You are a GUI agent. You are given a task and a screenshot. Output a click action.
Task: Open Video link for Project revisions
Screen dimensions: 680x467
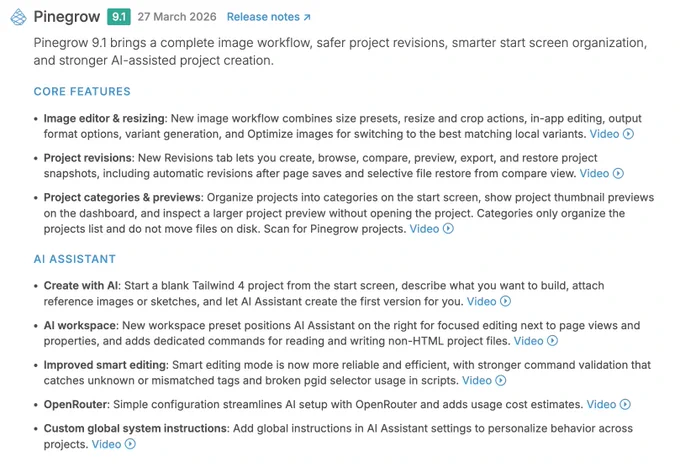click(594, 173)
